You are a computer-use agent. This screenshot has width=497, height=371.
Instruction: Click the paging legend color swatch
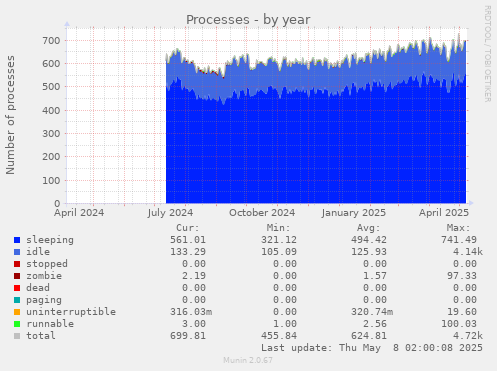pyautogui.click(x=17, y=300)
